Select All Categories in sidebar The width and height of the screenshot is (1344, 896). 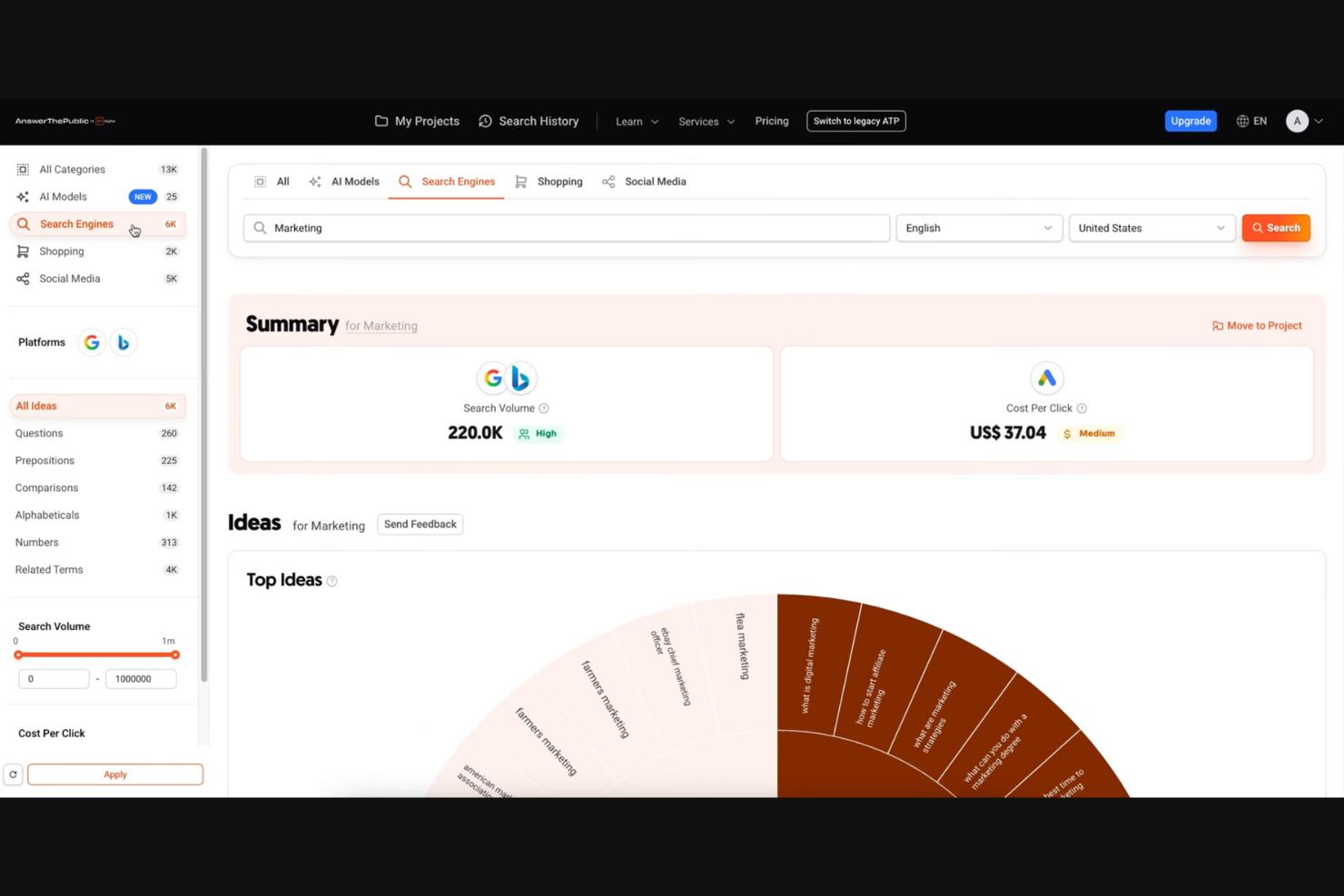click(x=97, y=169)
